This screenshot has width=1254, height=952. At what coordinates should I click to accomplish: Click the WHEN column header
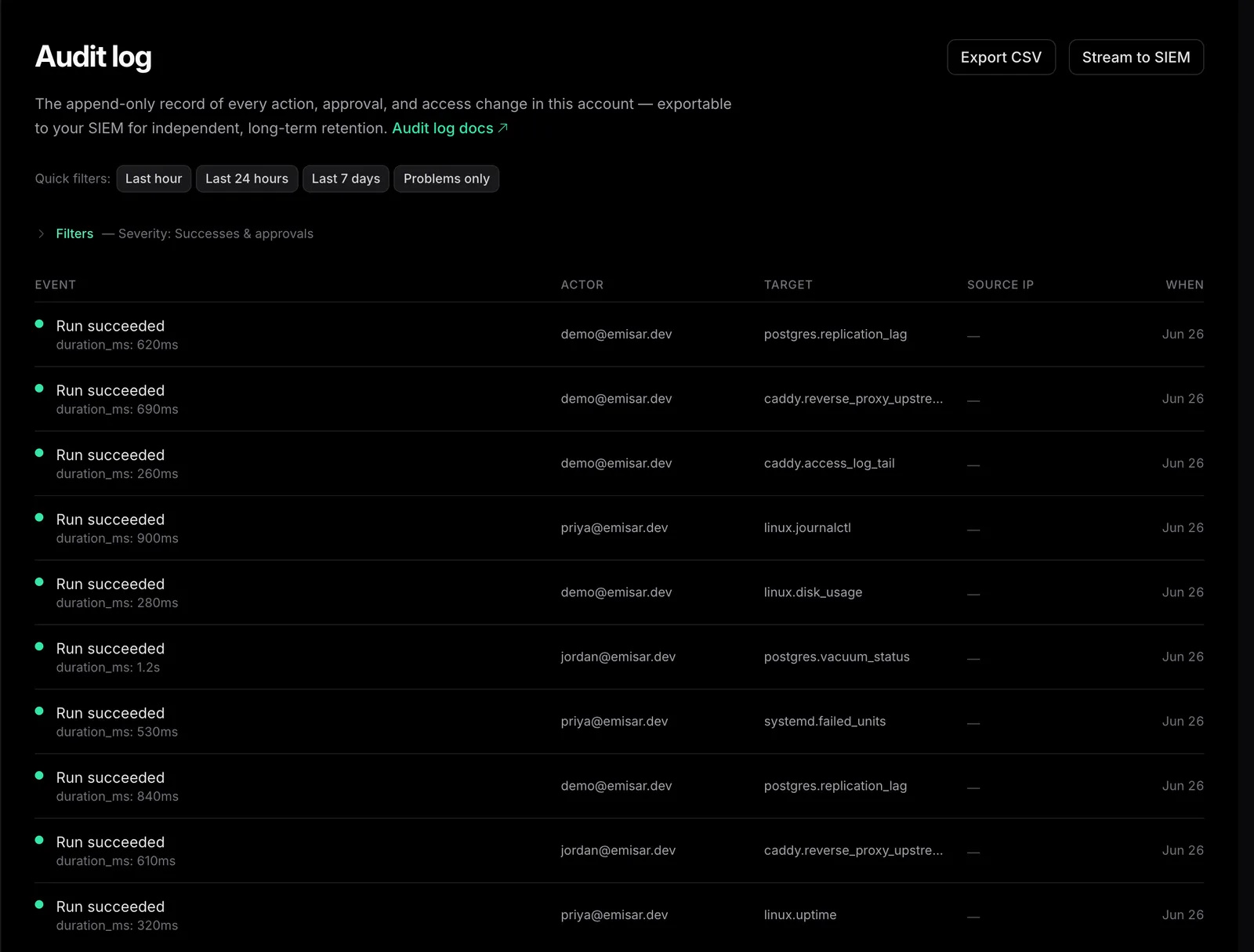click(x=1184, y=284)
